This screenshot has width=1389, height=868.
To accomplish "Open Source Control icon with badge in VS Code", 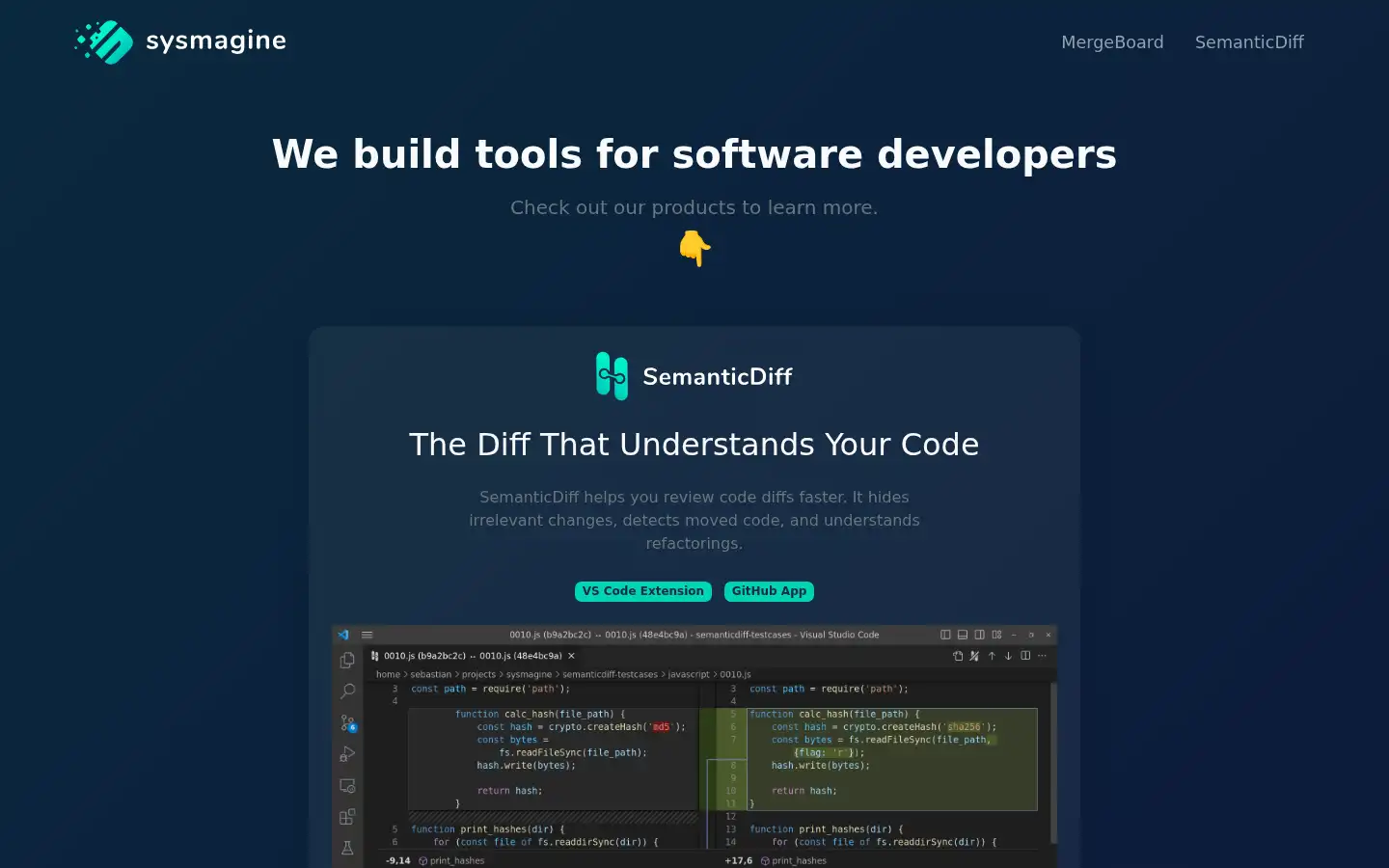I will (348, 723).
